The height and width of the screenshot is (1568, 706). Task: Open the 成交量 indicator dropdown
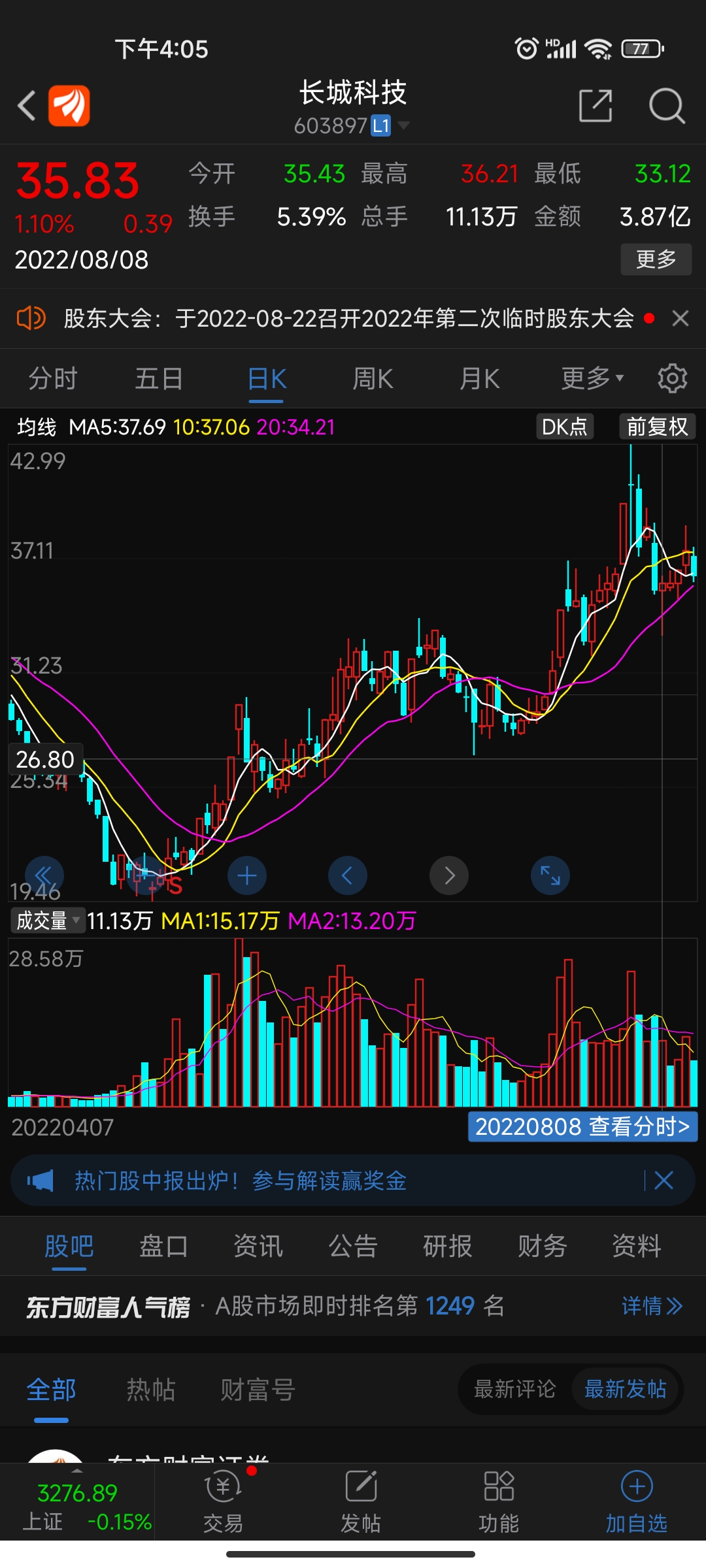48,921
